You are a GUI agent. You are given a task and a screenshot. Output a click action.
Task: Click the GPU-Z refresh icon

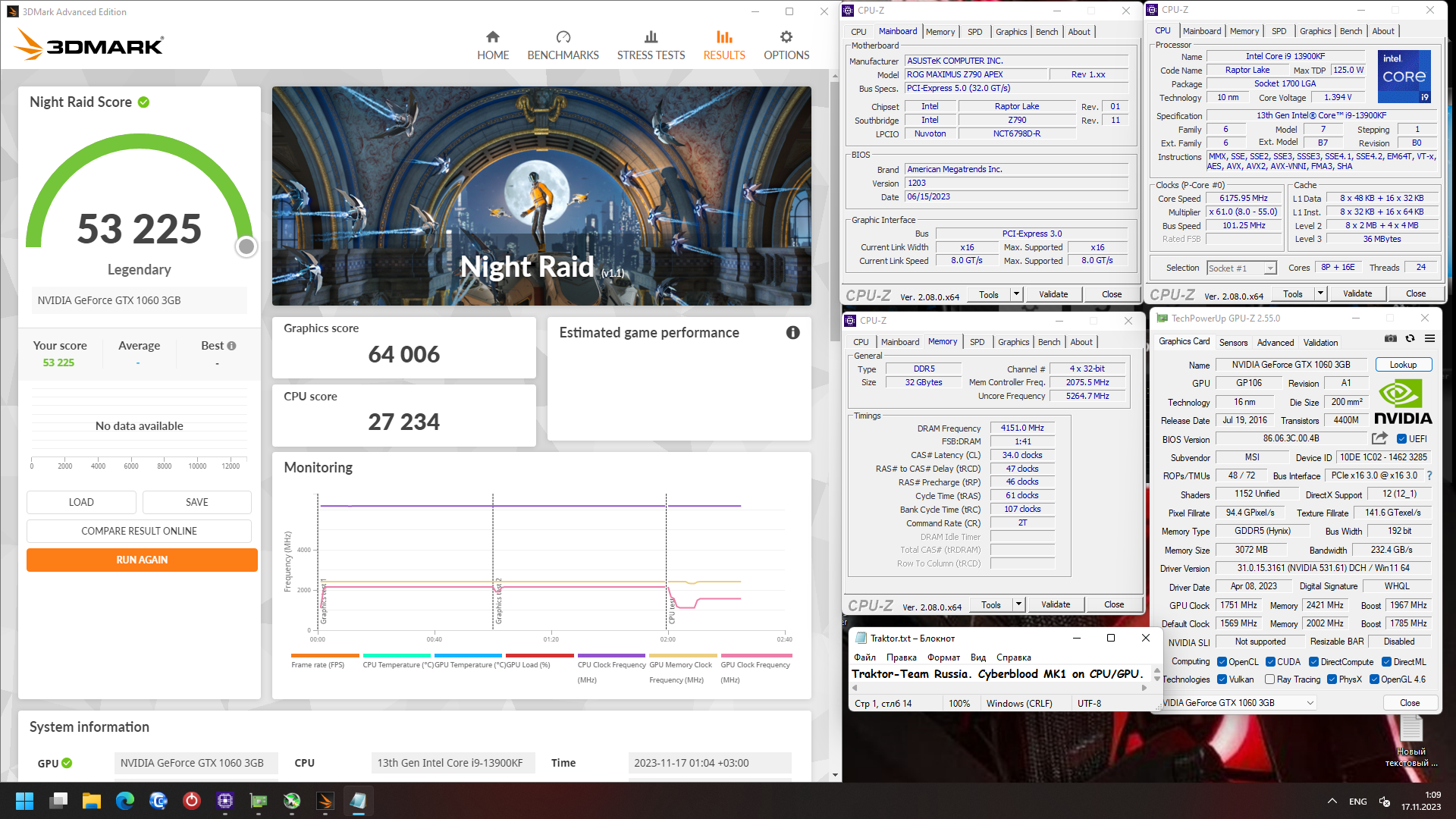1410,339
